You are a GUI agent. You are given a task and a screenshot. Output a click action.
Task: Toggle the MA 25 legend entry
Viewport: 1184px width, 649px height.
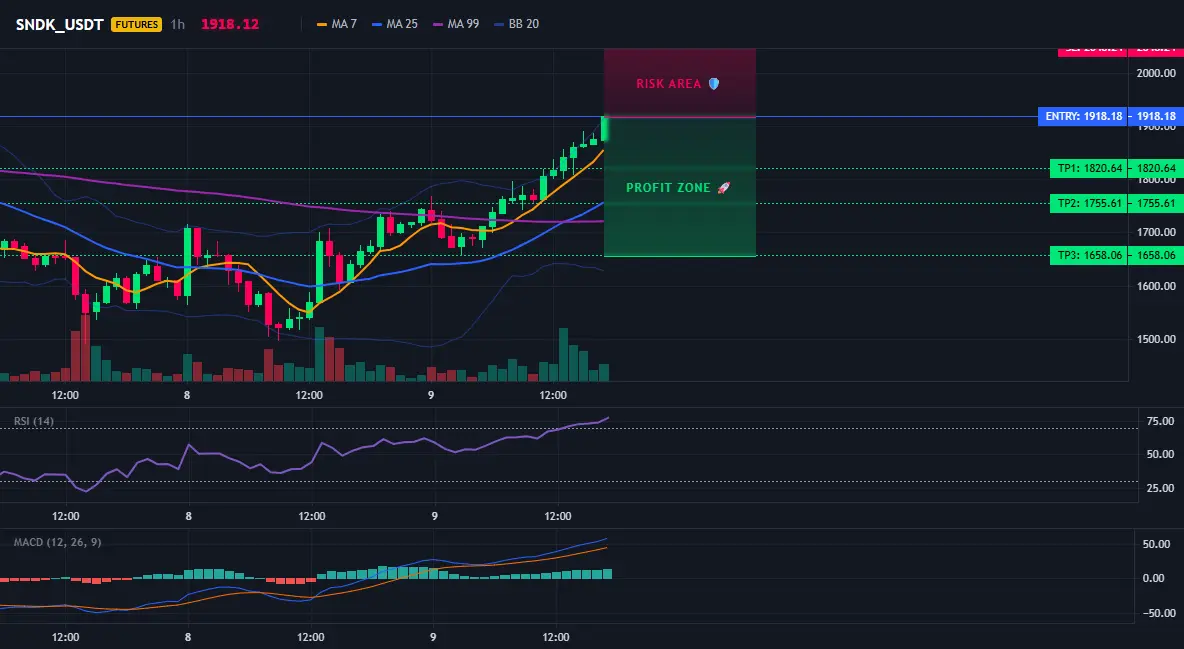395,24
